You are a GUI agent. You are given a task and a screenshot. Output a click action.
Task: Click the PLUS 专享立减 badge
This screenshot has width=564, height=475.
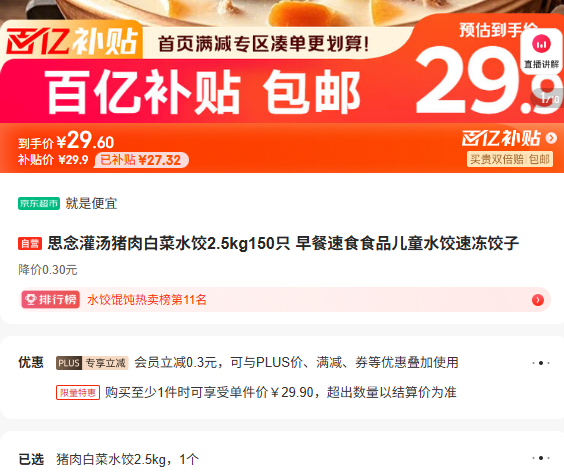92,363
